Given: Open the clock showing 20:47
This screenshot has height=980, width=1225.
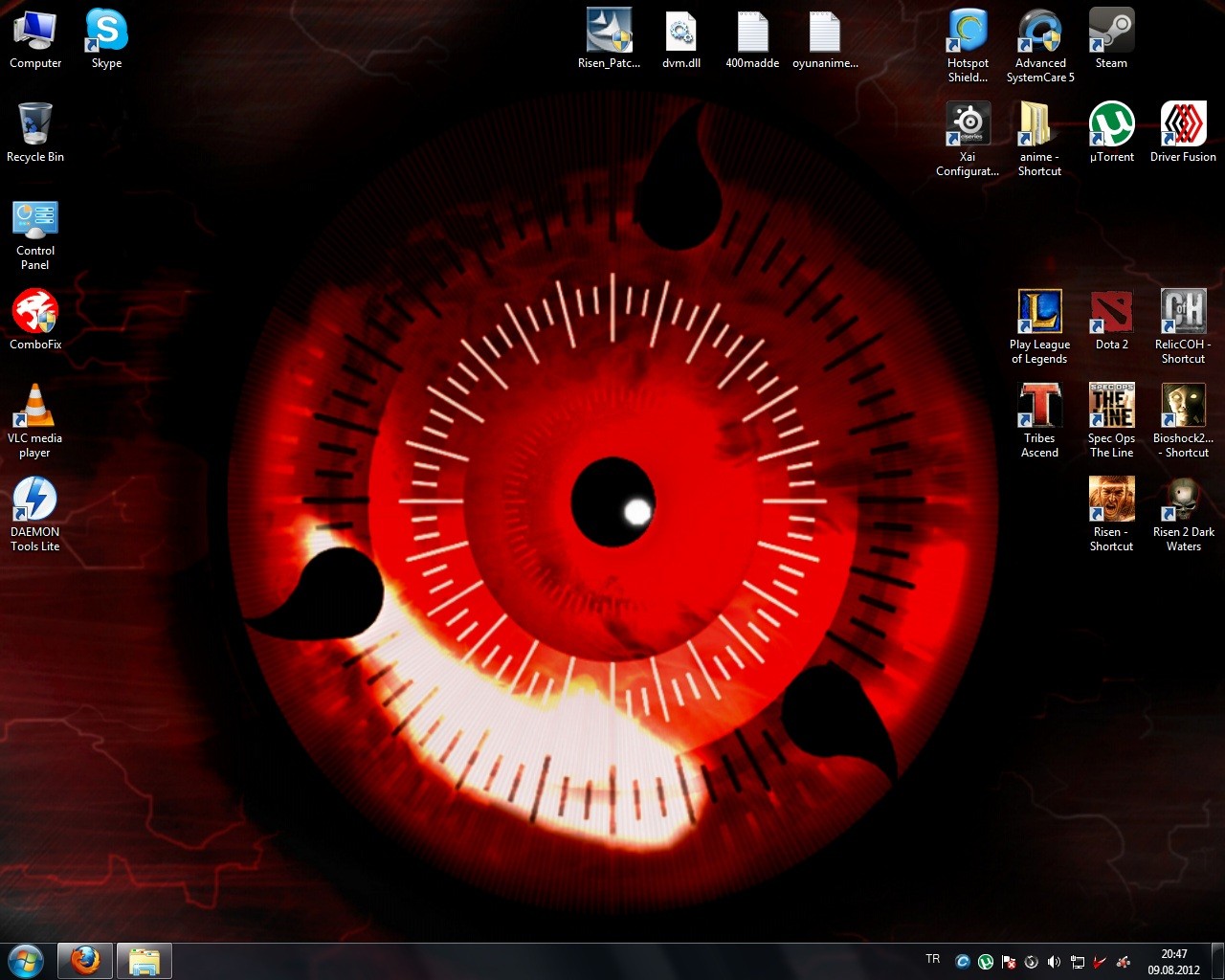Looking at the screenshot, I should 1173,962.
